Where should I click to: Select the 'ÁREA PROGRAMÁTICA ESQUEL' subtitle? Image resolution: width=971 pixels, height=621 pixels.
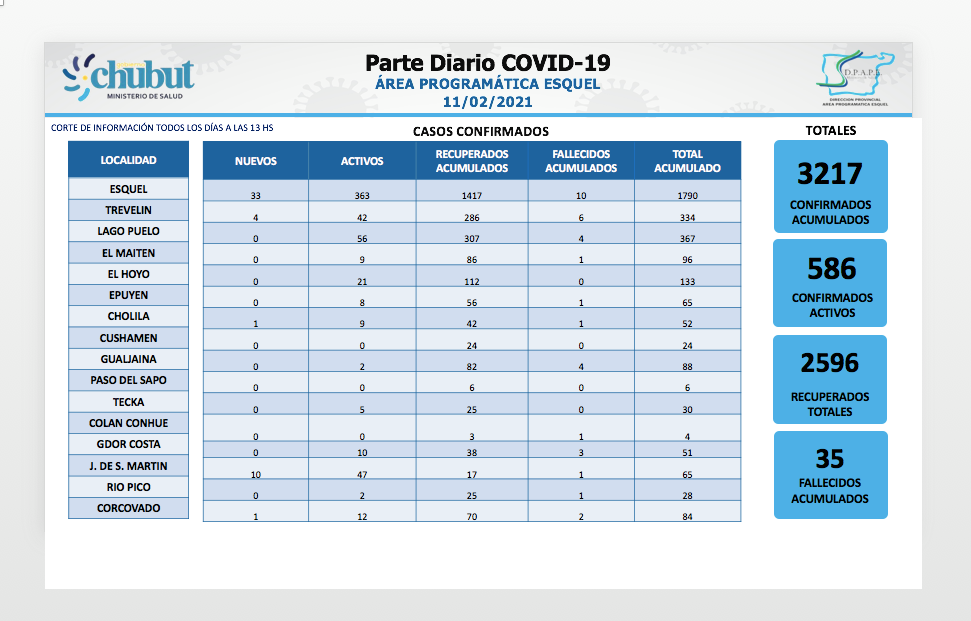[x=487, y=84]
